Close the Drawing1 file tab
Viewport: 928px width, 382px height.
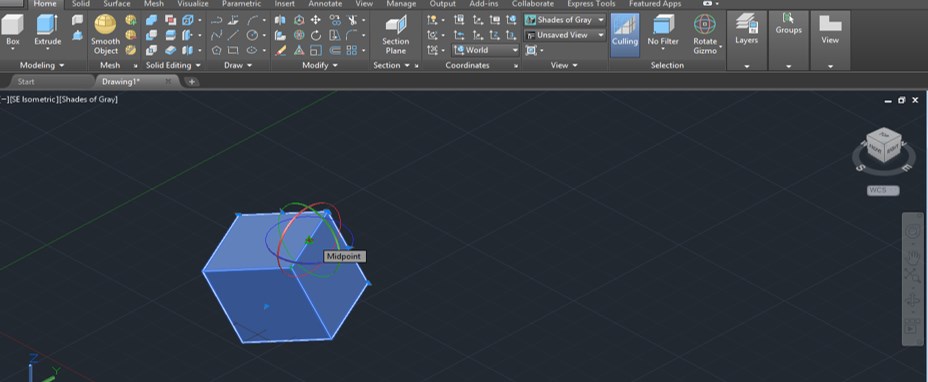168,82
